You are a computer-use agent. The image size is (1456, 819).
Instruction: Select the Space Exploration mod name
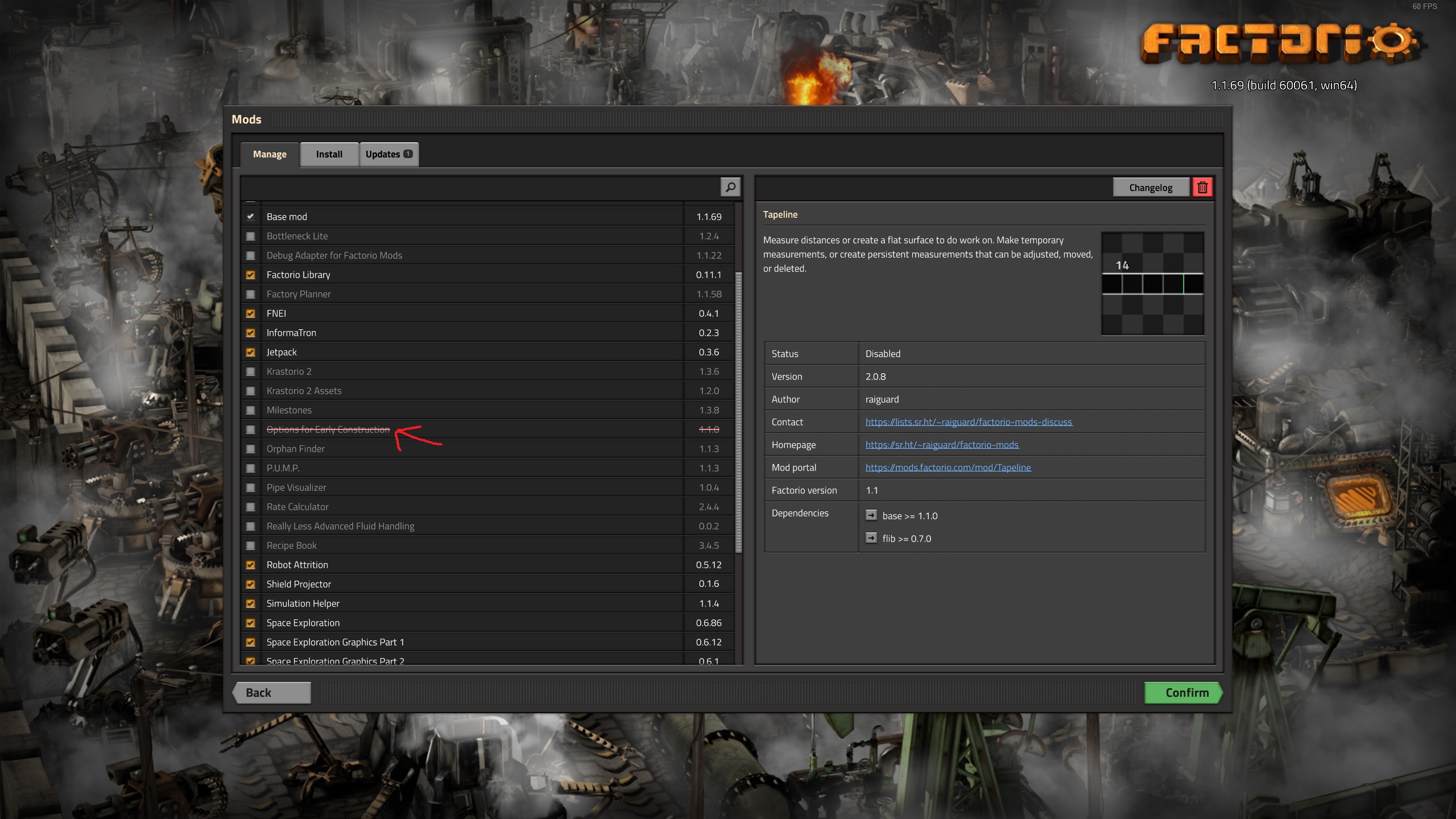303,623
